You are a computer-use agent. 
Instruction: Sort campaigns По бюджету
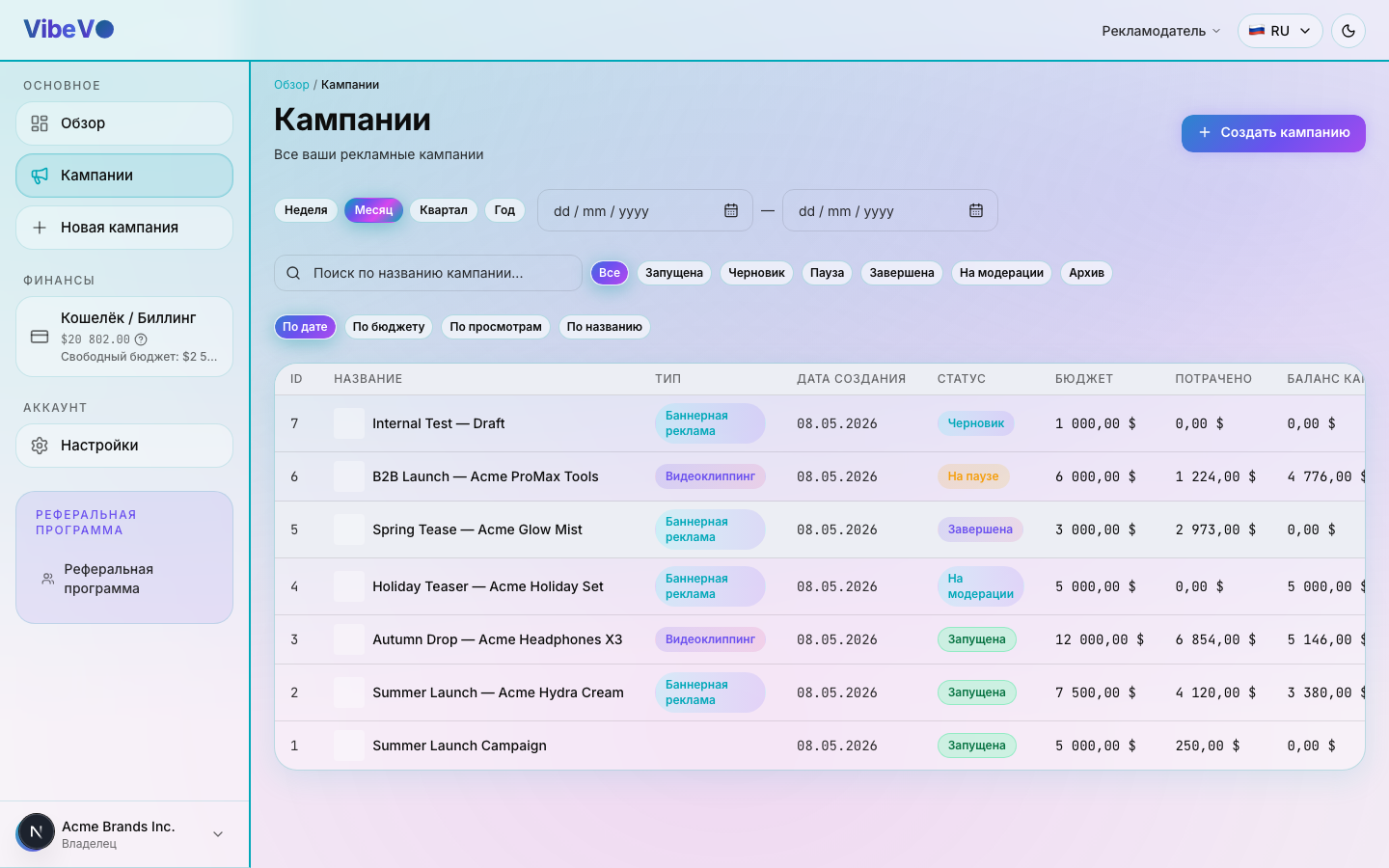[389, 327]
